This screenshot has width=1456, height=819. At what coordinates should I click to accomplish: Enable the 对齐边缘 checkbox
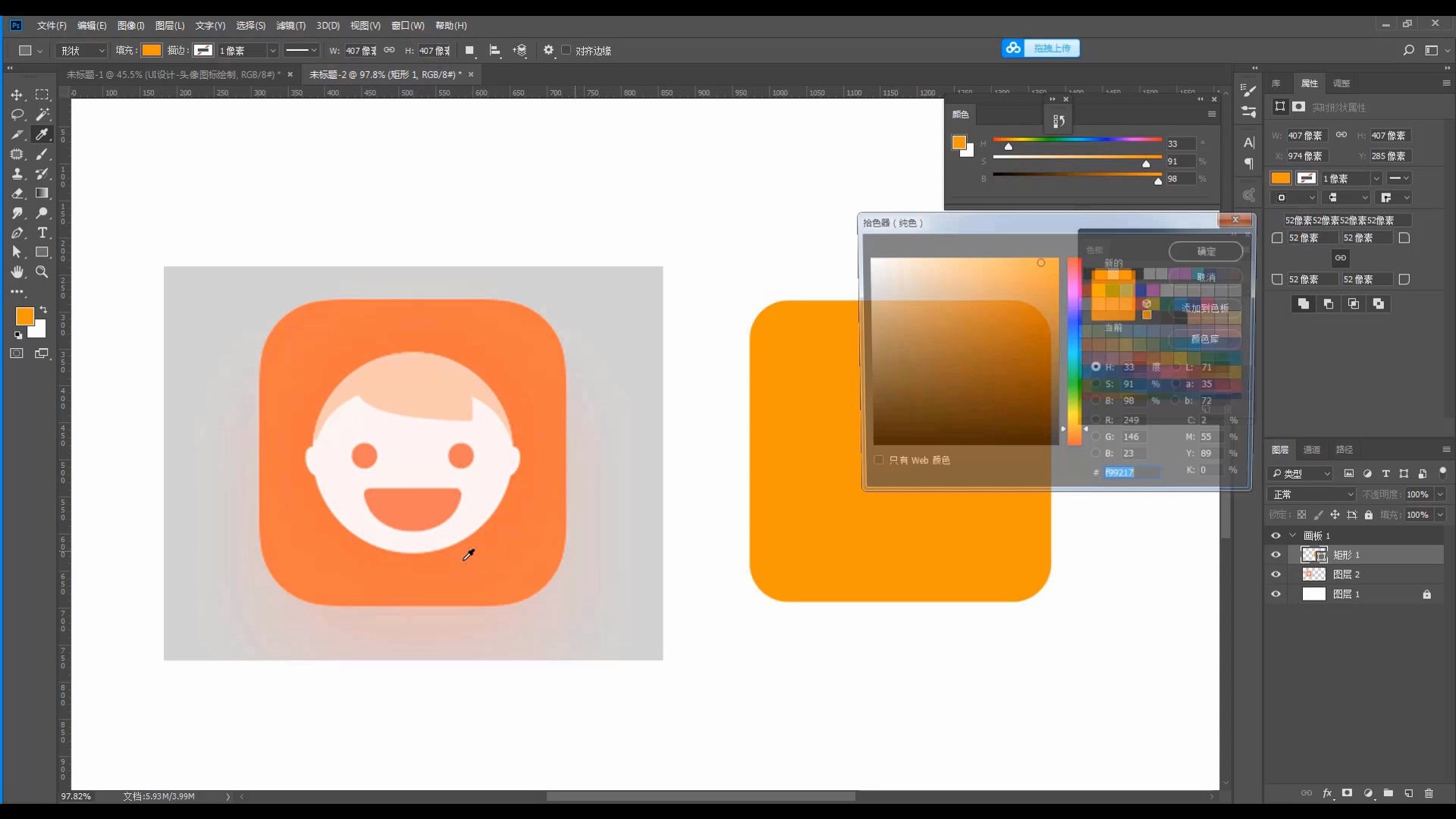pyautogui.click(x=566, y=50)
